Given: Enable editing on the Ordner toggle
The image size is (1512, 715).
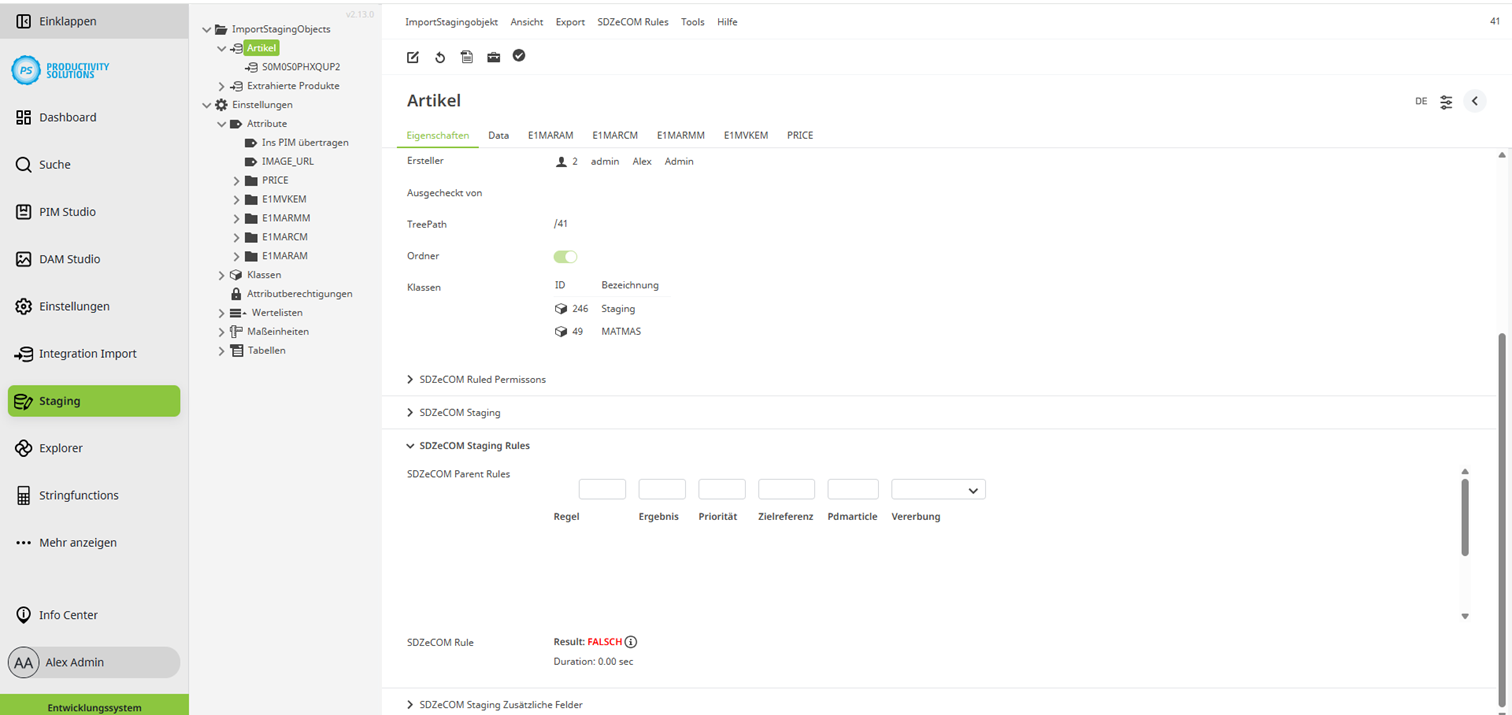Looking at the screenshot, I should (x=565, y=256).
